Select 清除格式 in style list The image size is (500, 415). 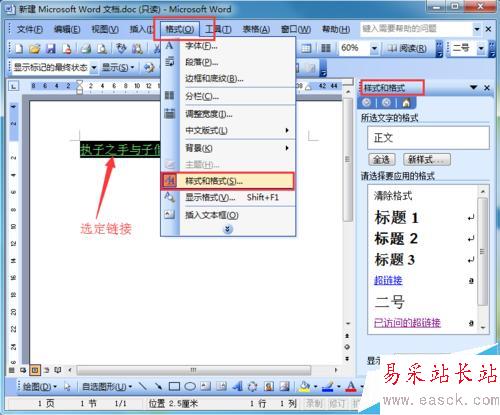point(393,196)
